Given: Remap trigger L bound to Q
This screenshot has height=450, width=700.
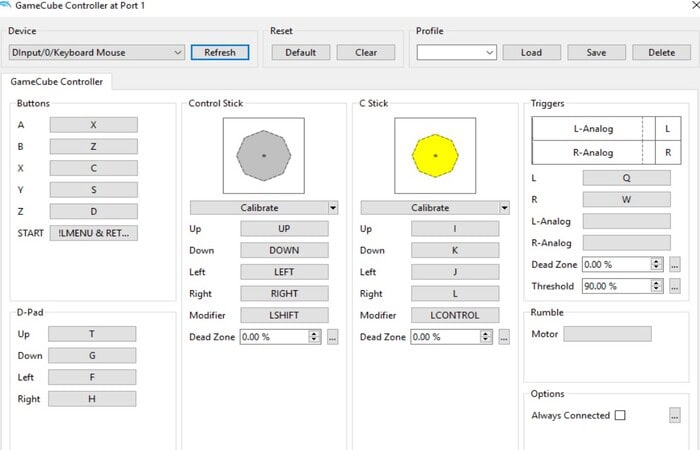Looking at the screenshot, I should pyautogui.click(x=627, y=178).
